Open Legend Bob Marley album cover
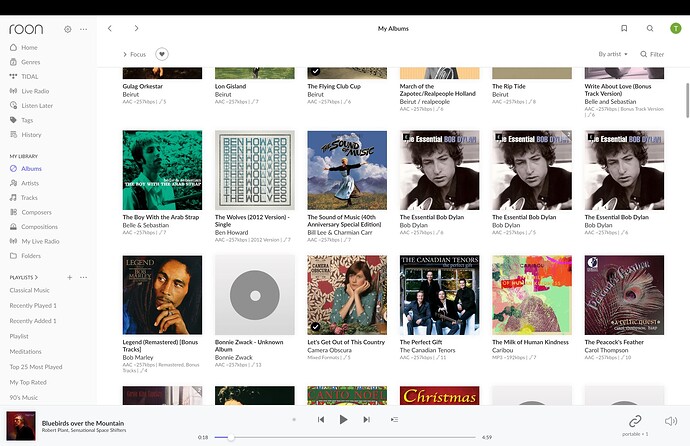690x446 pixels. (162, 295)
